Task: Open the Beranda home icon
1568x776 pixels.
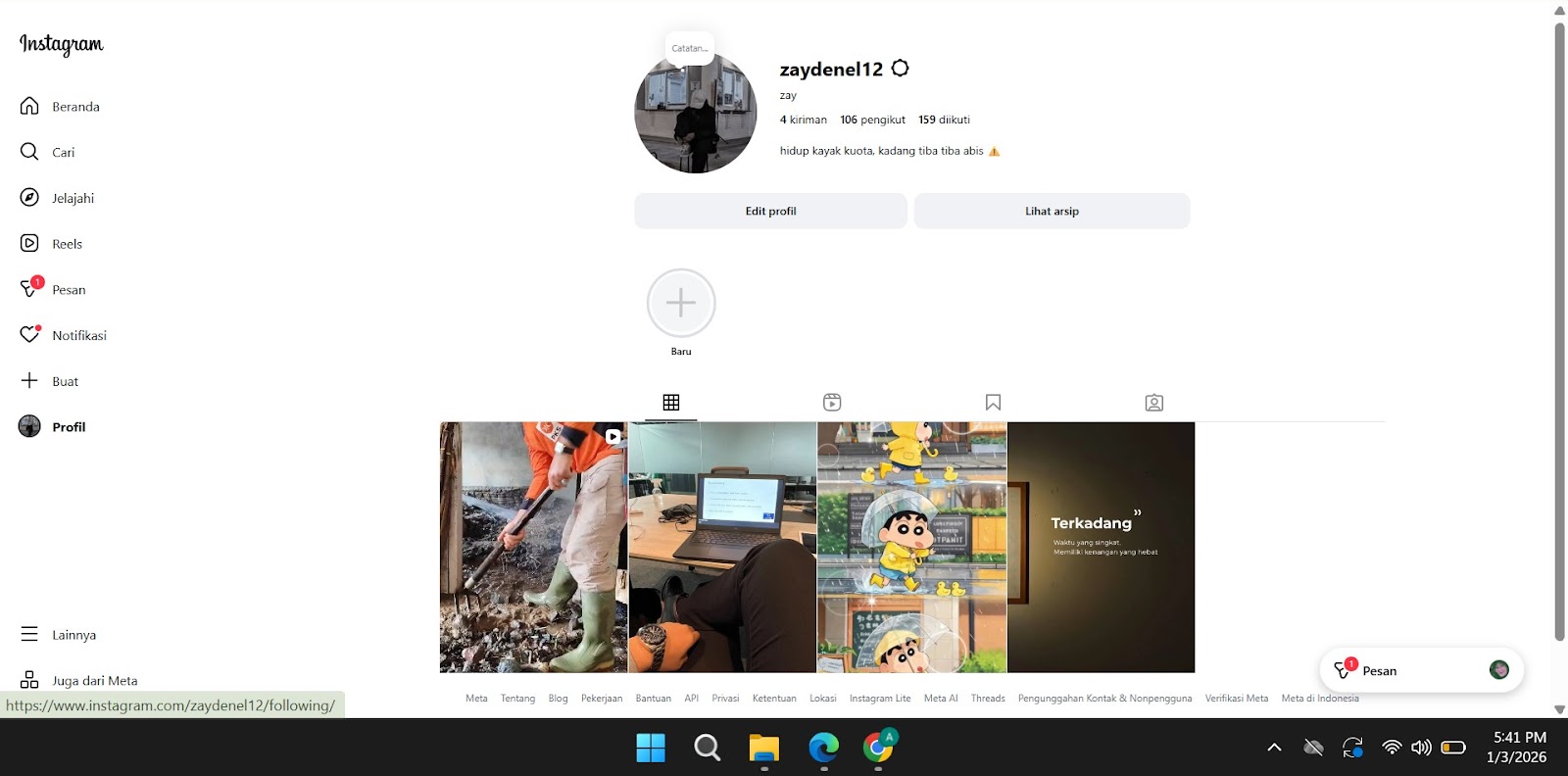Action: click(x=29, y=106)
